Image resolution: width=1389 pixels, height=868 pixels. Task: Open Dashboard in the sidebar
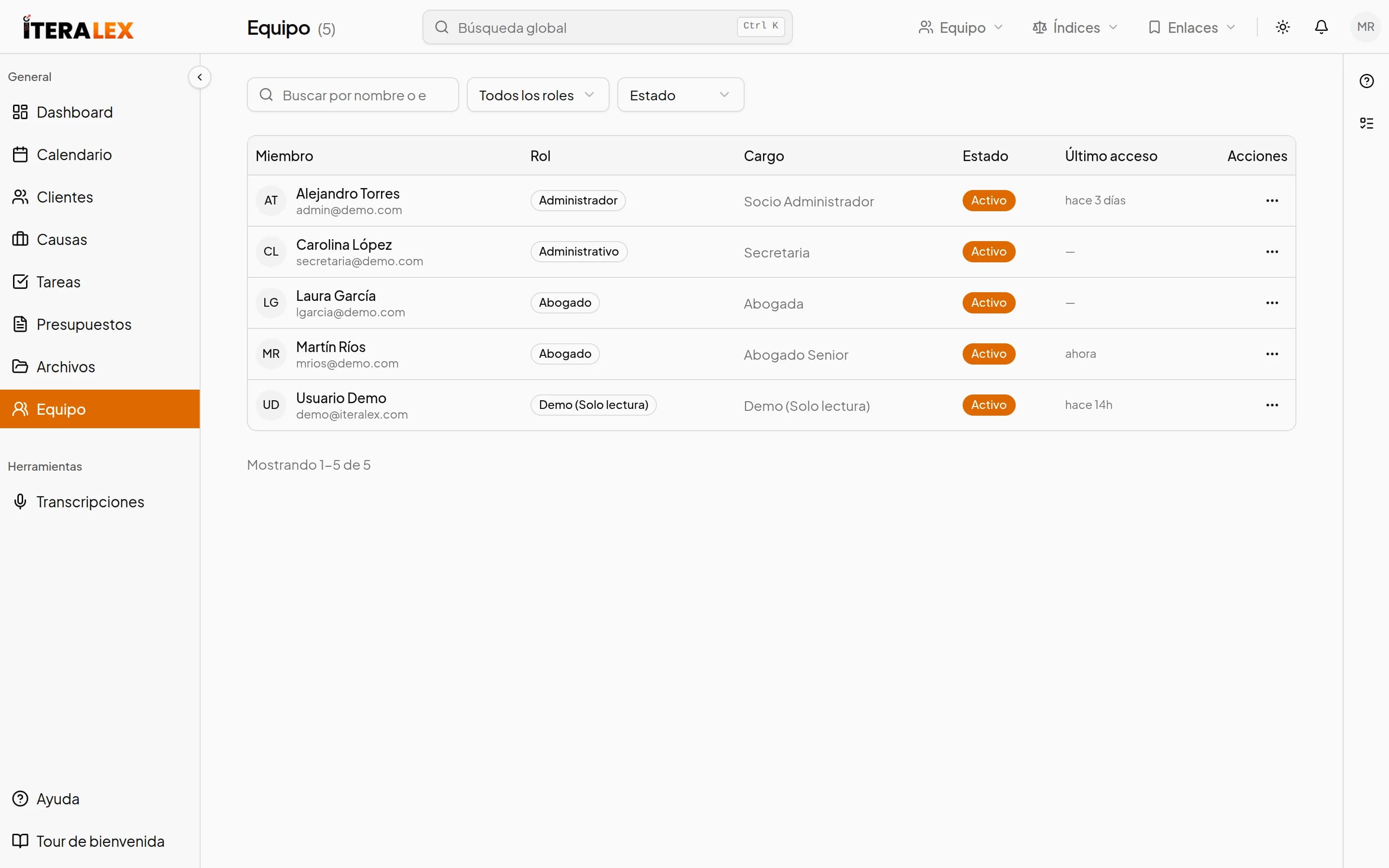[x=100, y=112]
